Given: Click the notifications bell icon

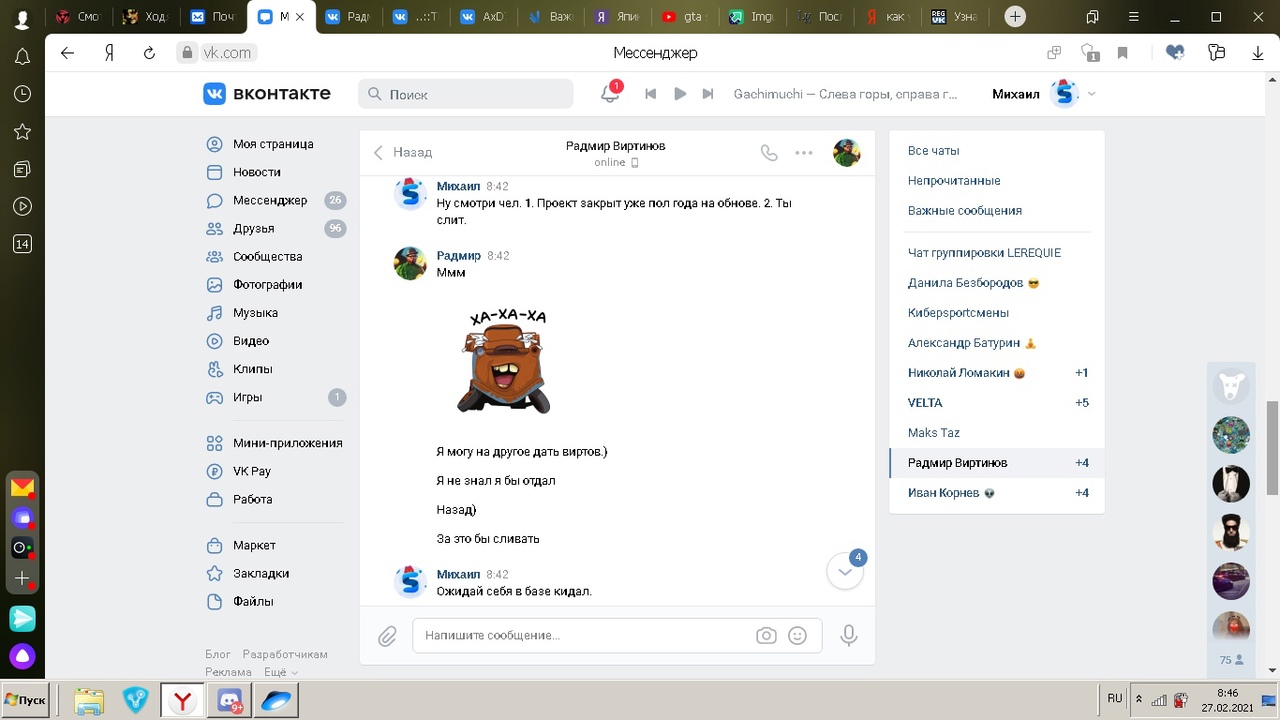Looking at the screenshot, I should 609,93.
